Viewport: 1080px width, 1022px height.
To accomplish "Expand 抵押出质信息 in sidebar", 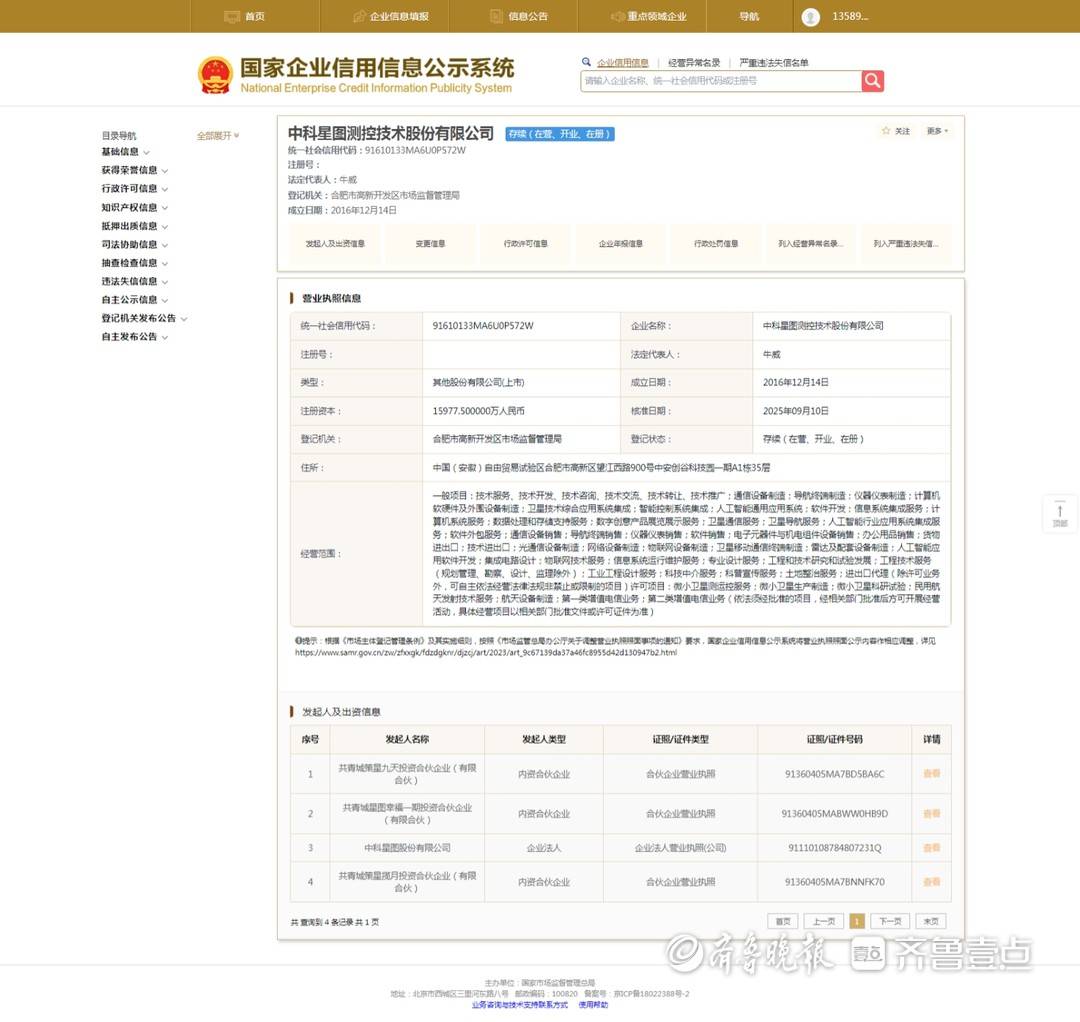I will pos(134,226).
